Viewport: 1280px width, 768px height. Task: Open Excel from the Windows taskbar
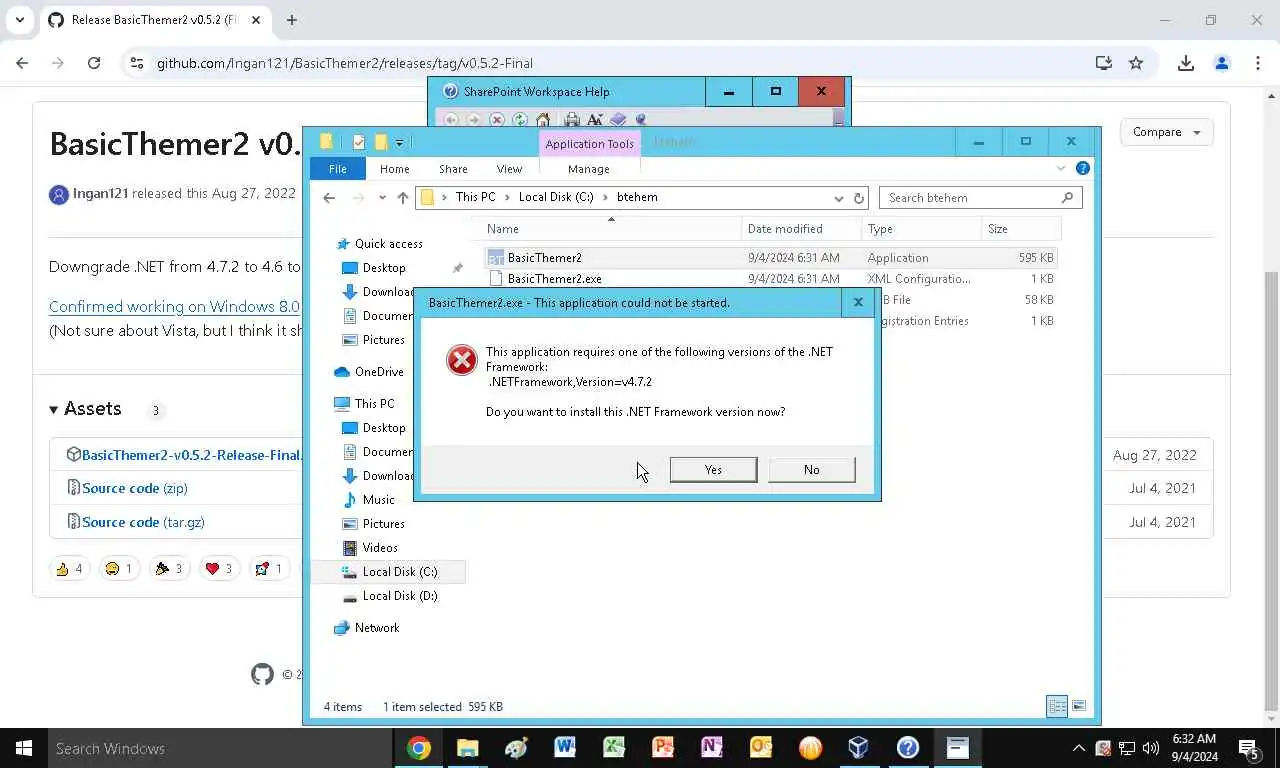[x=614, y=748]
